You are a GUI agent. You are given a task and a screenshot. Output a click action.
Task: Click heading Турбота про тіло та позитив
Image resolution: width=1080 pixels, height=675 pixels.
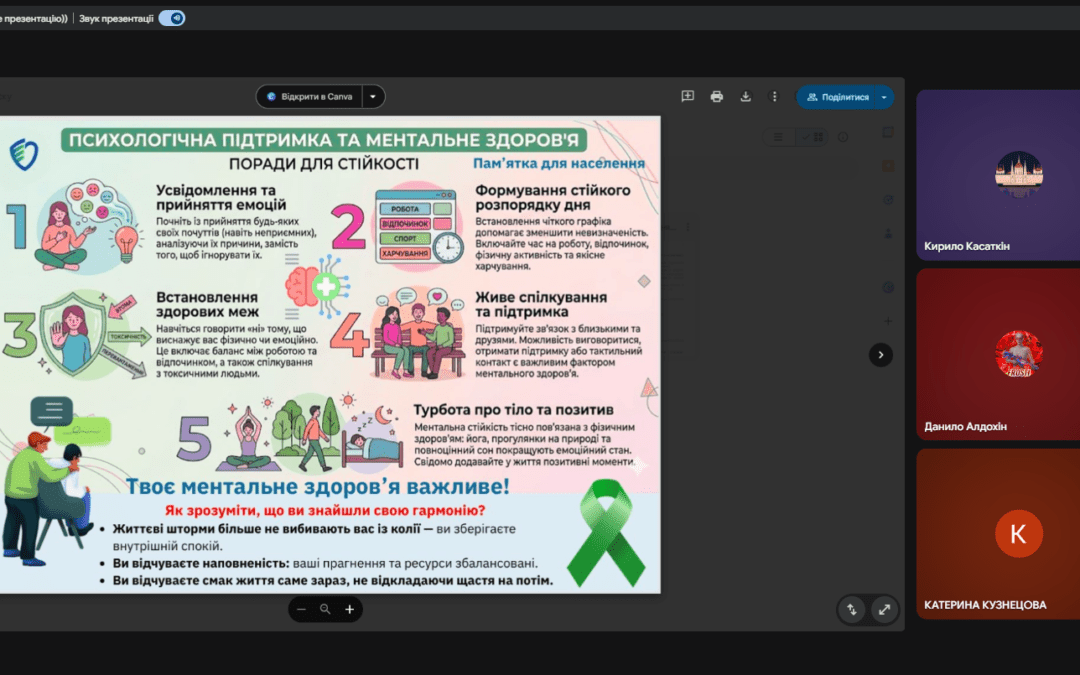513,409
